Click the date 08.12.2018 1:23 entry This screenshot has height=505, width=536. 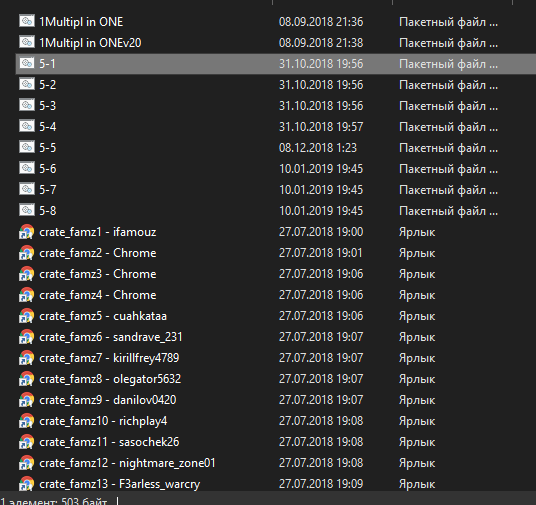click(x=318, y=148)
